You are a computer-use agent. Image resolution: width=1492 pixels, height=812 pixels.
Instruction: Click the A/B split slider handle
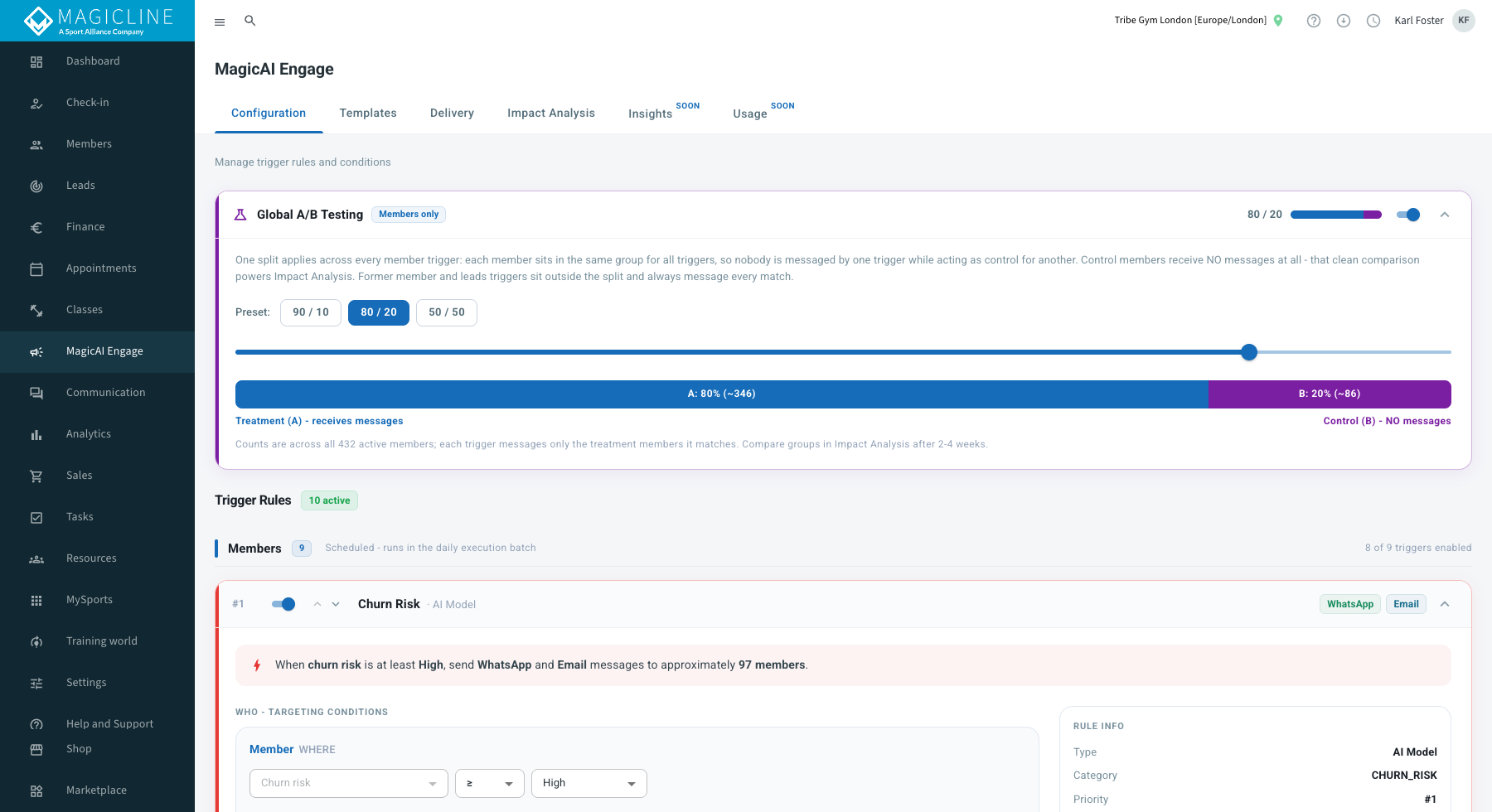[1249, 352]
